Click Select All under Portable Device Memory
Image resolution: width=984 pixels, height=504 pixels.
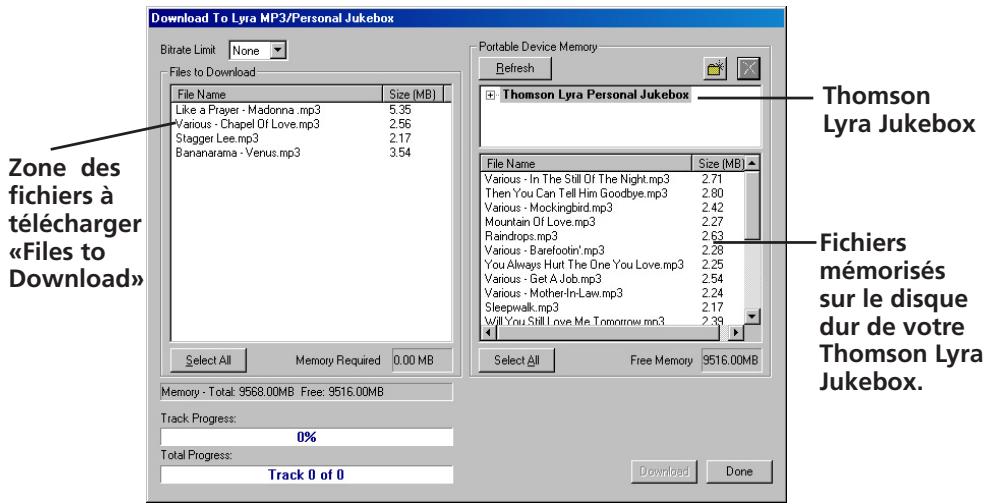(x=516, y=360)
